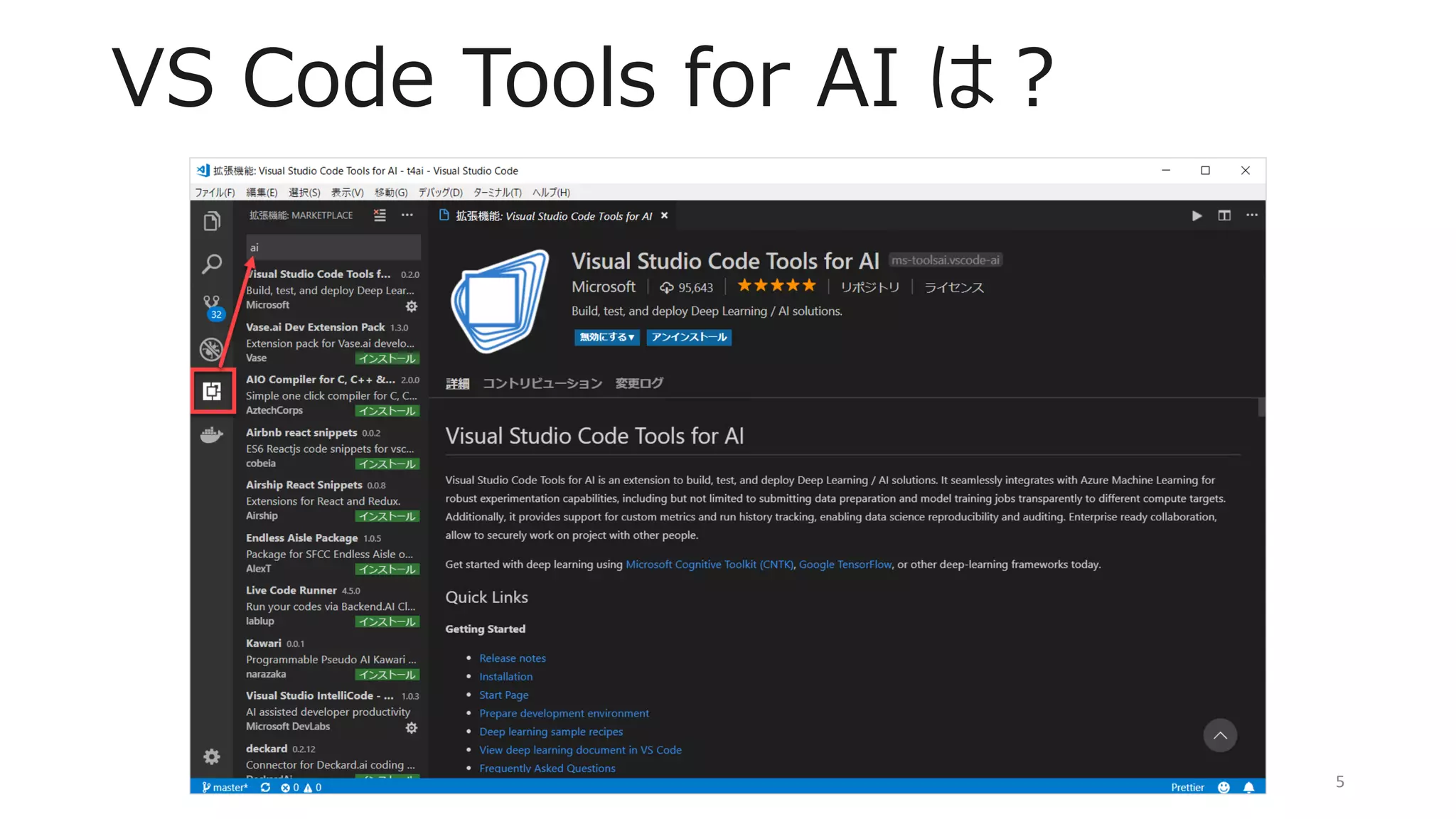This screenshot has width=1456, height=819.
Task: Click Prettier in status bar
Action: coord(1187,787)
